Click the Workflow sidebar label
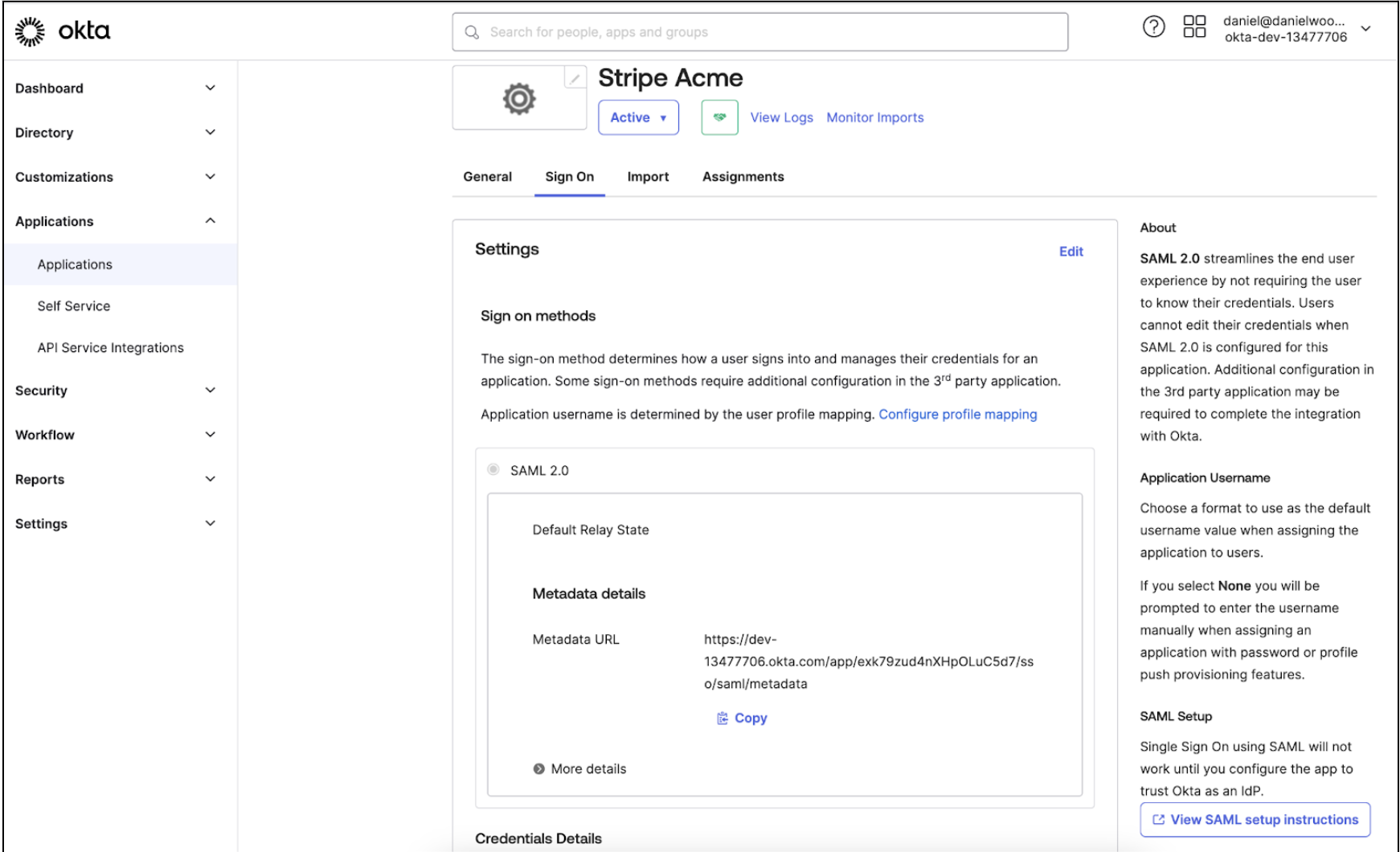 45,435
